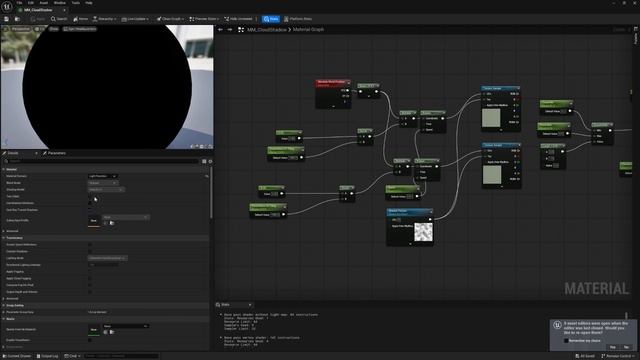Toggle the Two Sided checkbox
The image size is (640, 360).
90,196
